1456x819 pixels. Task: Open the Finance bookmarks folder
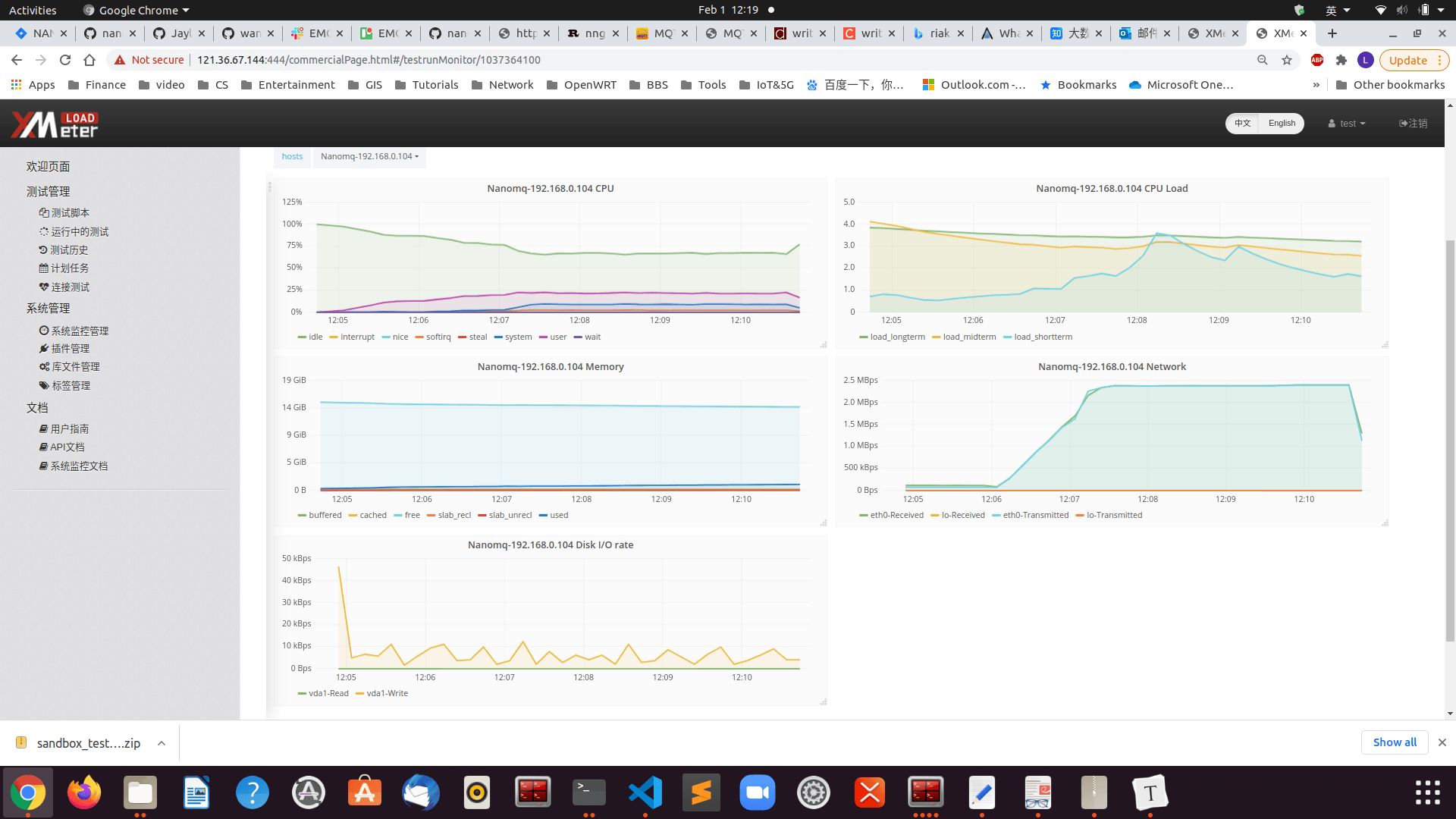pyautogui.click(x=97, y=85)
